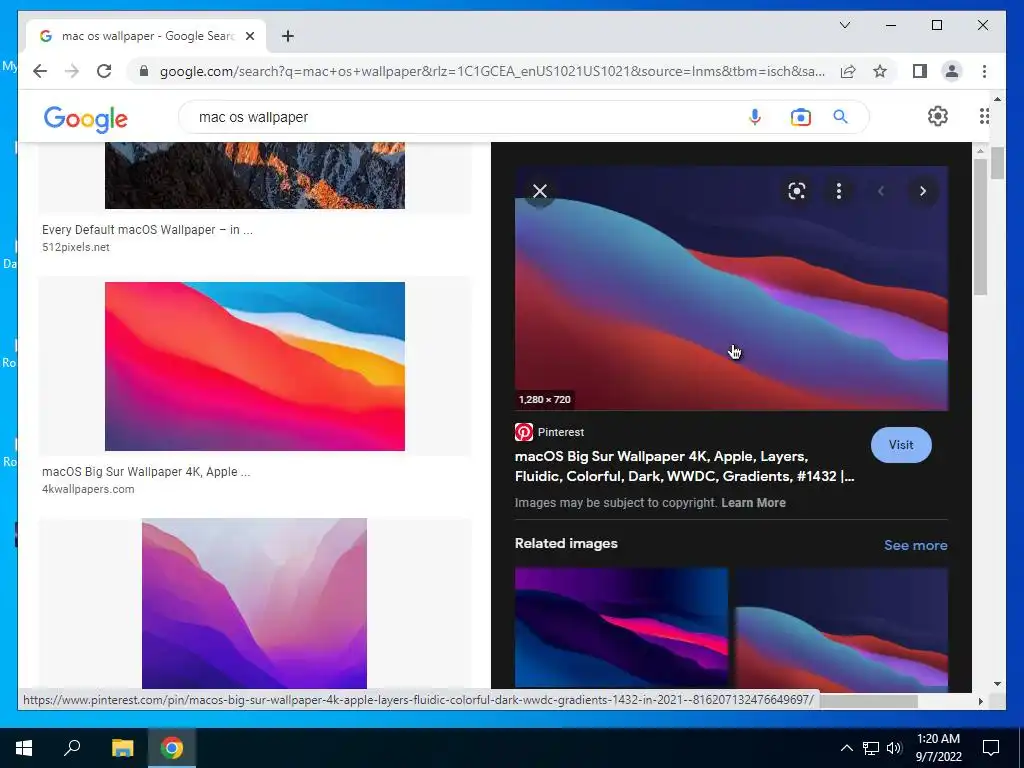1024x768 pixels.
Task: Click Every Default macOS Wallpaper caption
Action: tap(147, 230)
